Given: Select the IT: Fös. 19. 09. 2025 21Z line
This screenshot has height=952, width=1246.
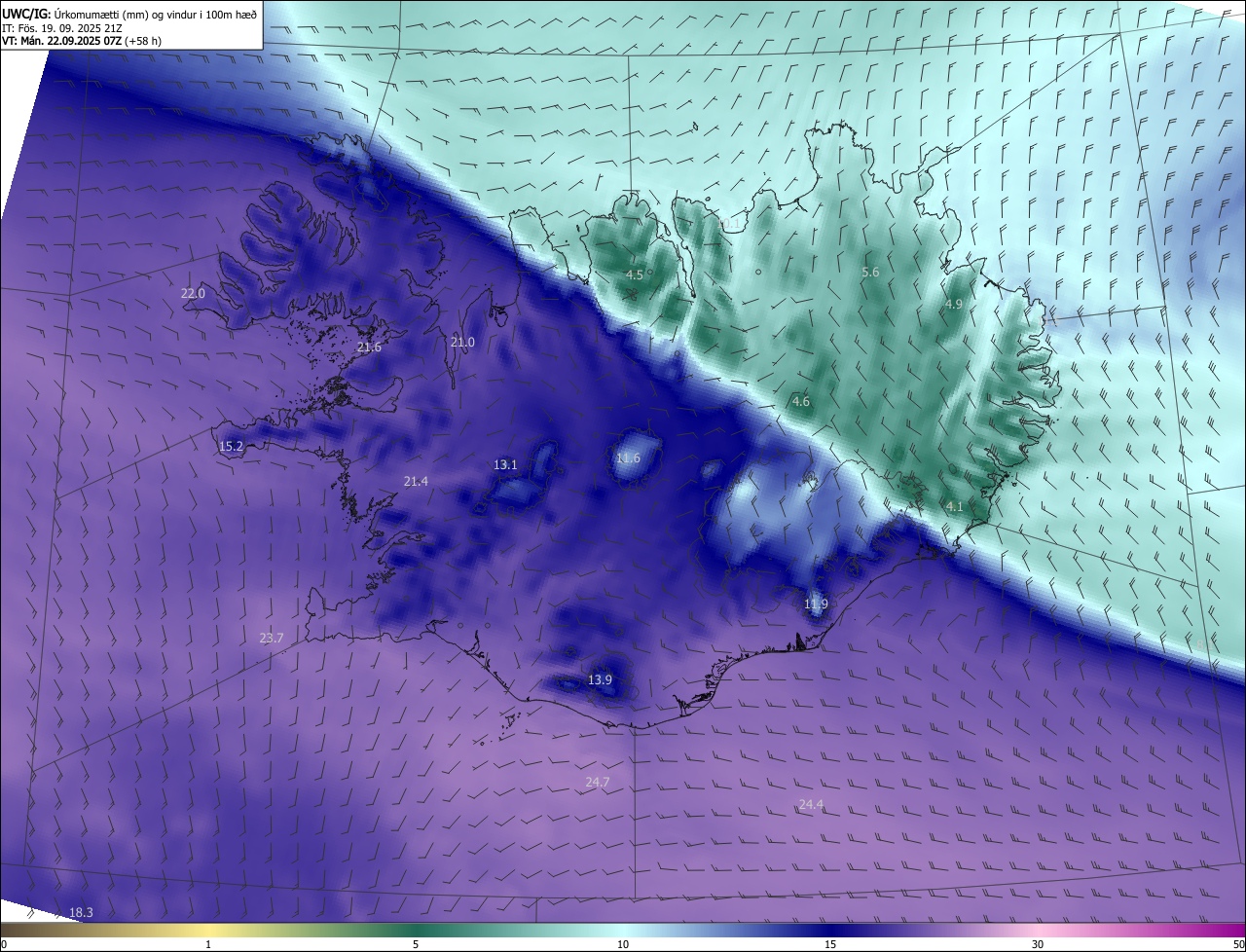Looking at the screenshot, I should pos(60,28).
